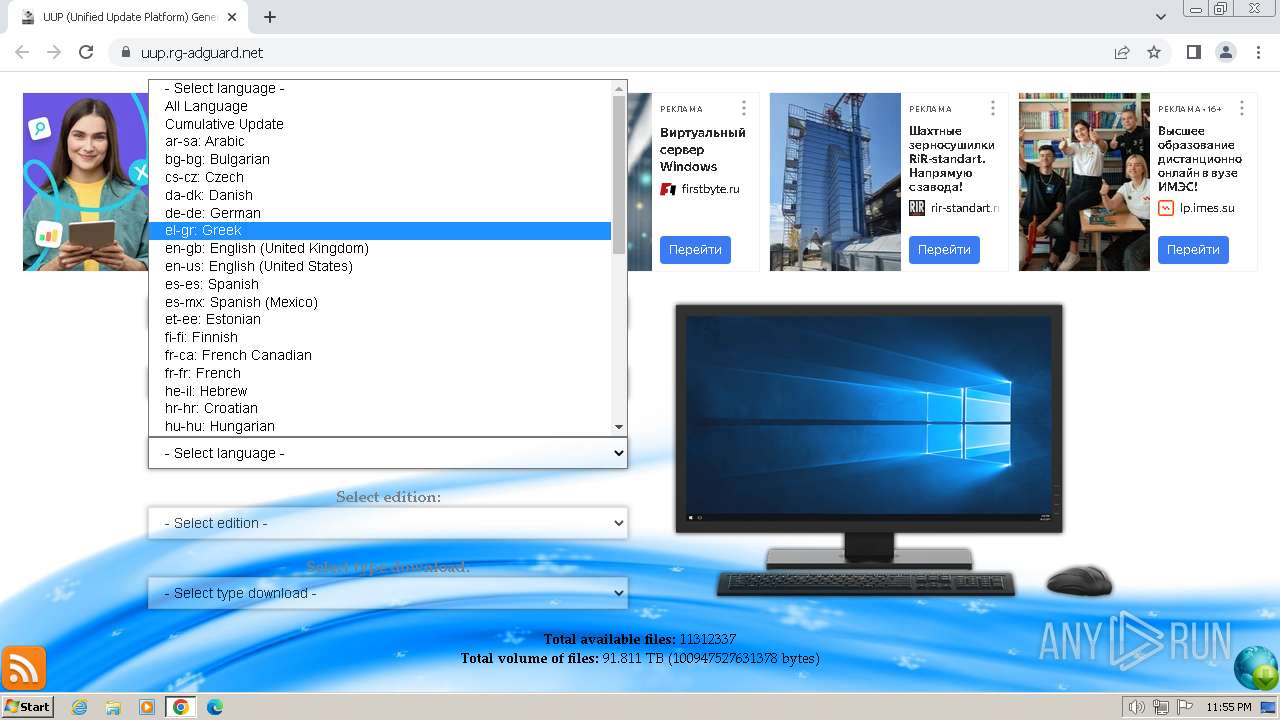Select 'bg-bg: Bulgarian' language
Viewport: 1280px width, 720px height.
(x=380, y=159)
